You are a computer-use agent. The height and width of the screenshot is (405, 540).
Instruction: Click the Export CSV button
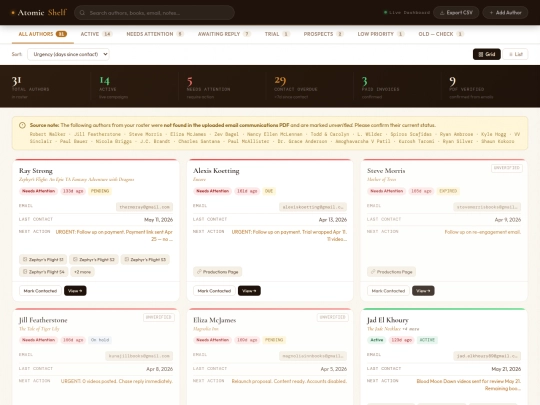pyautogui.click(x=456, y=13)
